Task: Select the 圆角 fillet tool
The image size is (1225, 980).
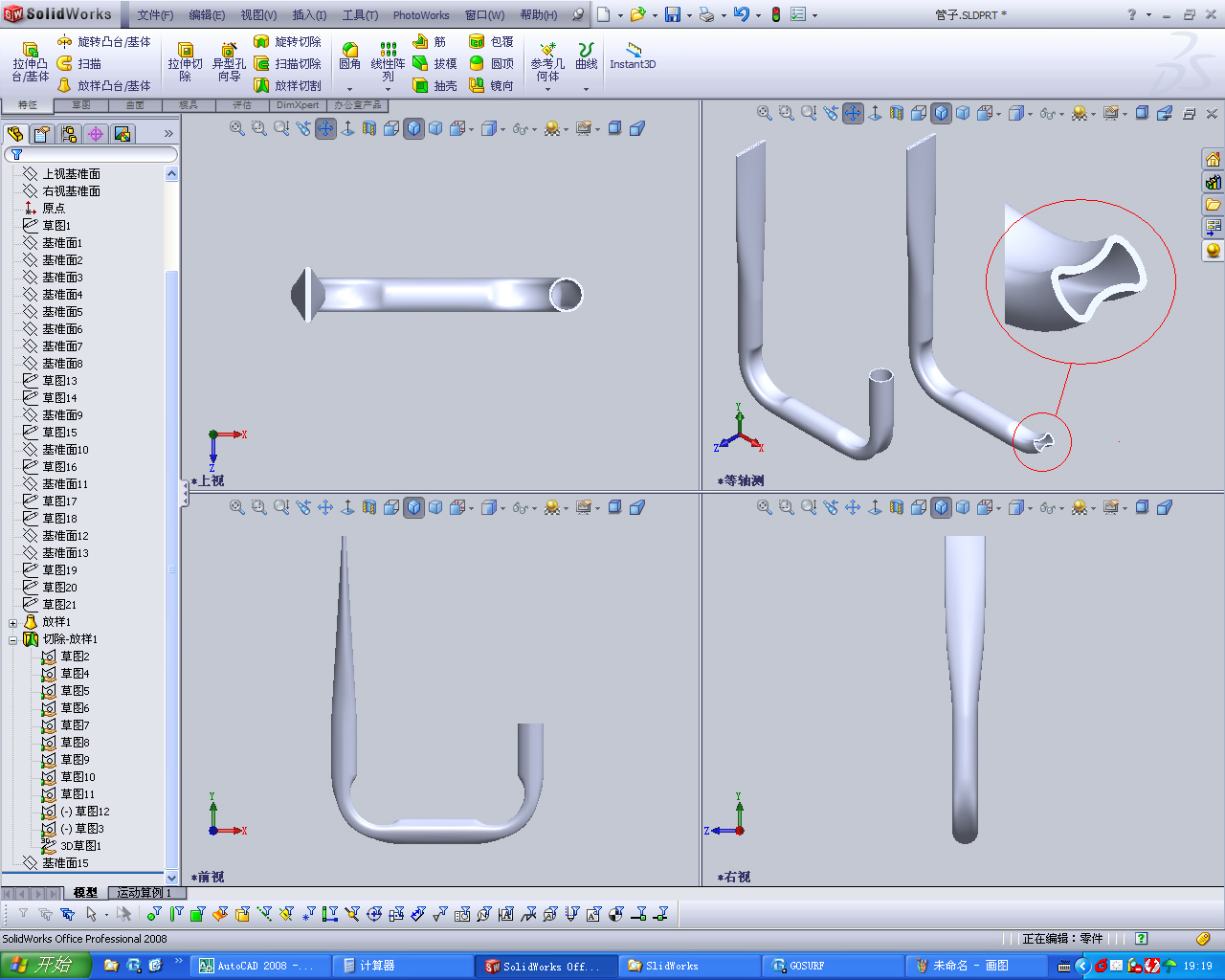Action: [349, 56]
